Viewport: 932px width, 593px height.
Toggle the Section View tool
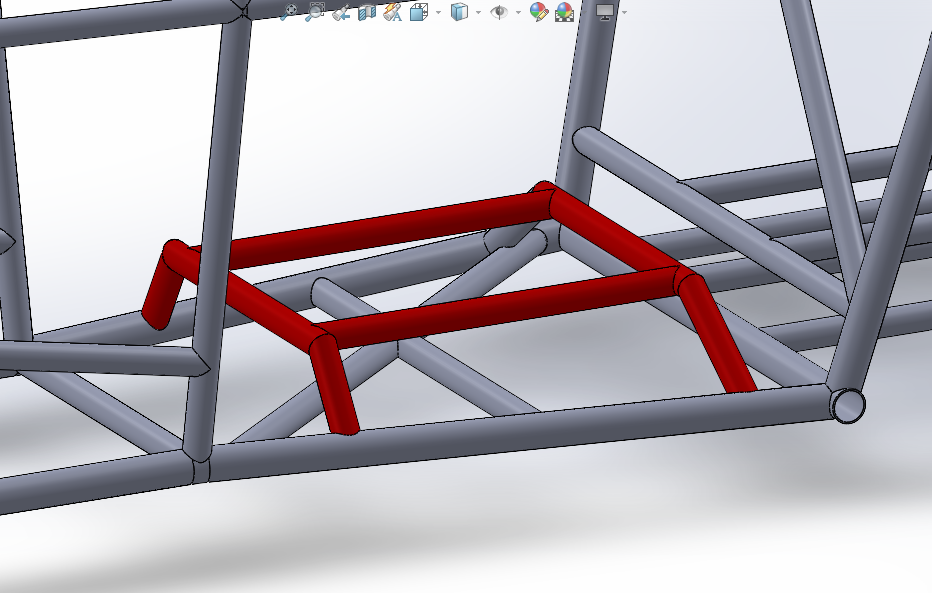pos(366,12)
